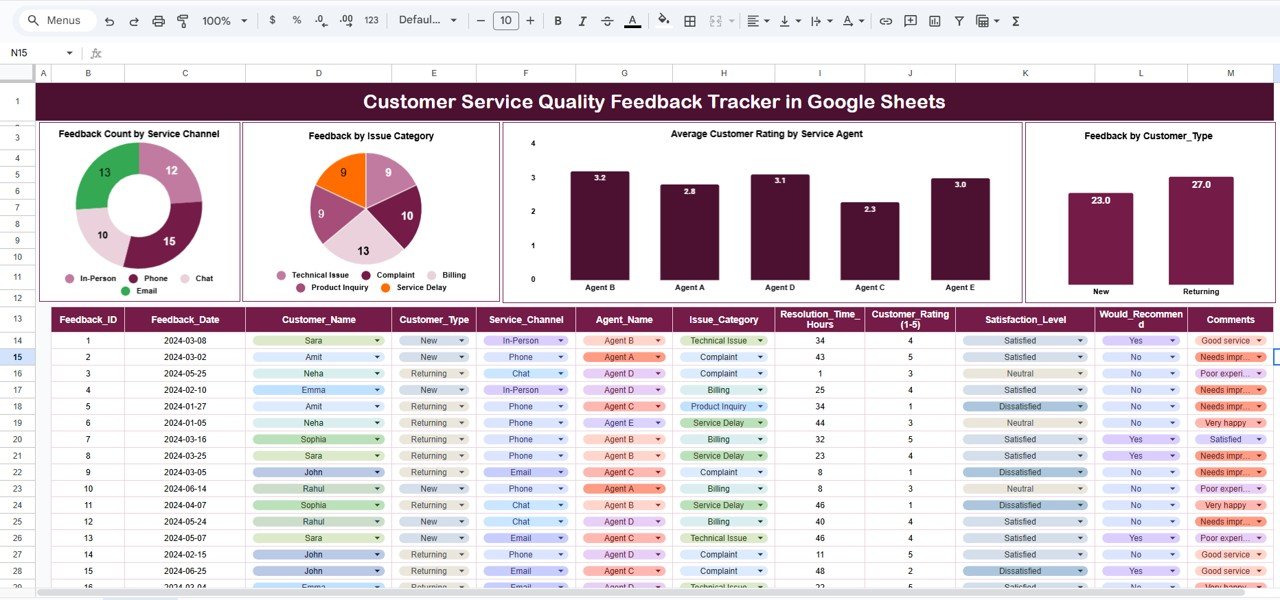Click the Print icon
Screen dimensions: 1280x600
pyautogui.click(x=159, y=20)
